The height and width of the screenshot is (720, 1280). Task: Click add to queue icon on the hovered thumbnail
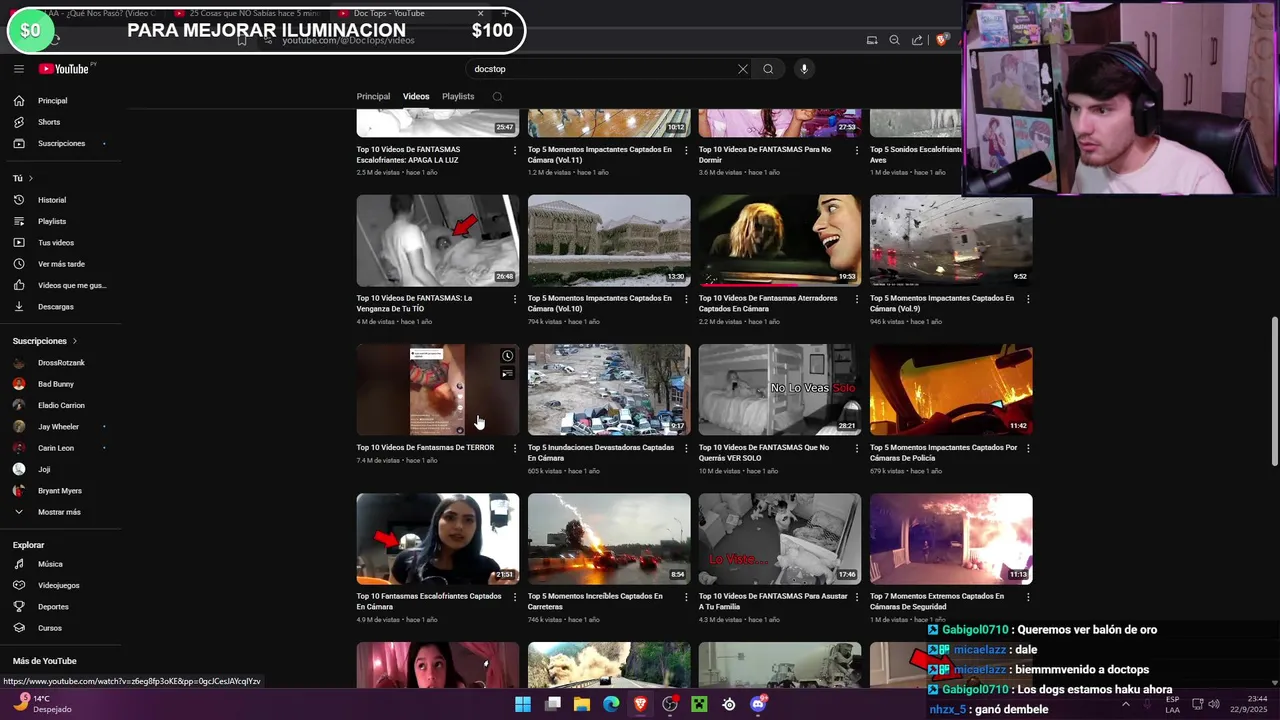coord(507,374)
